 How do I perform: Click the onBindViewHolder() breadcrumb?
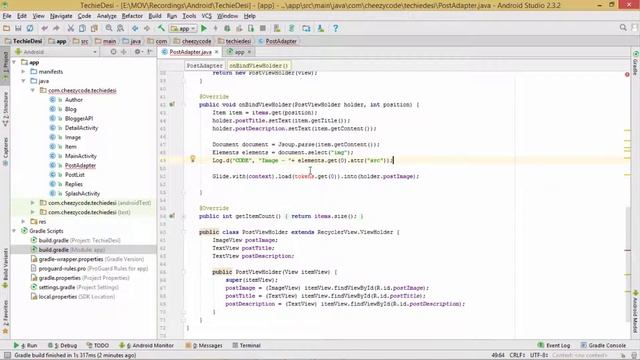click(x=258, y=66)
